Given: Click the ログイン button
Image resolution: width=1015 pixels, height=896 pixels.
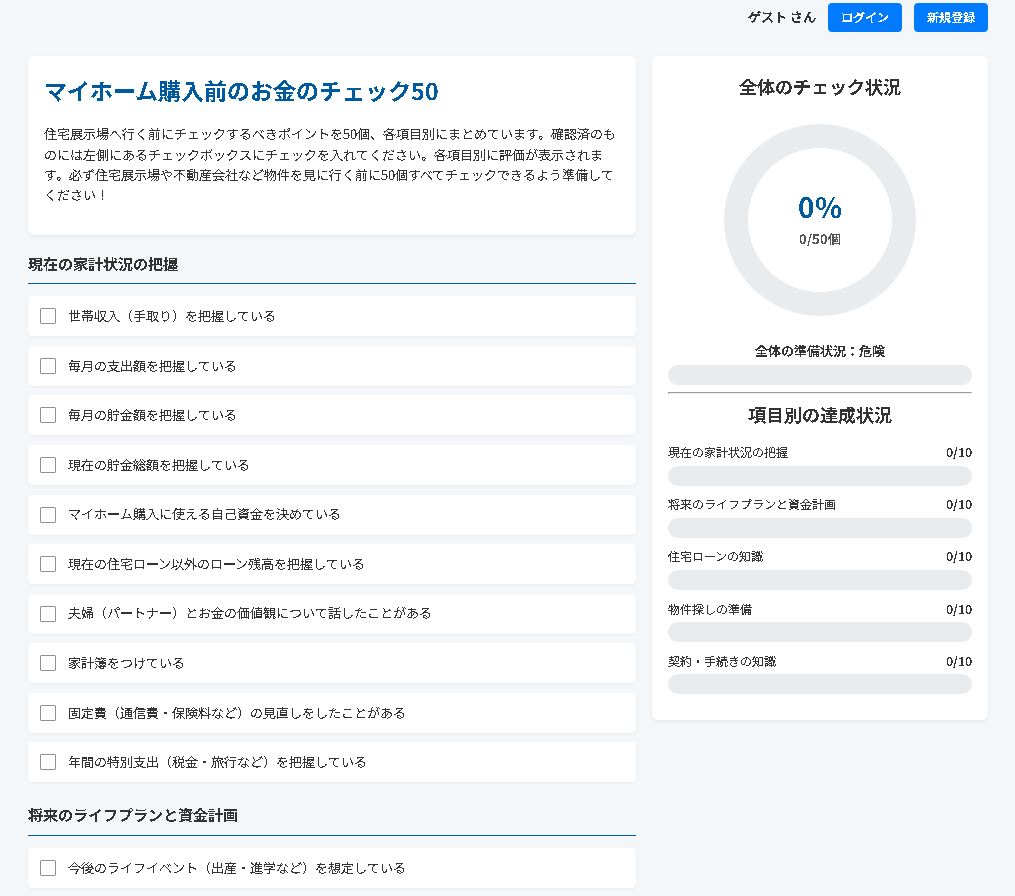Looking at the screenshot, I should point(864,18).
